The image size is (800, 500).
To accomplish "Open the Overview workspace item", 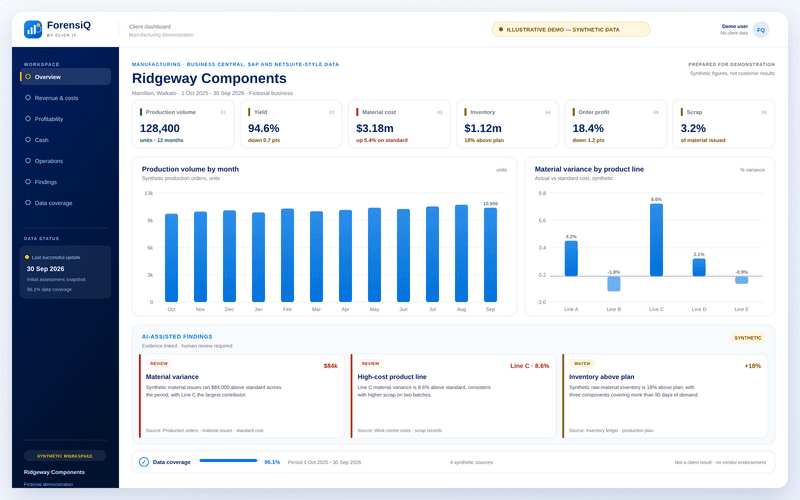I will tap(65, 77).
